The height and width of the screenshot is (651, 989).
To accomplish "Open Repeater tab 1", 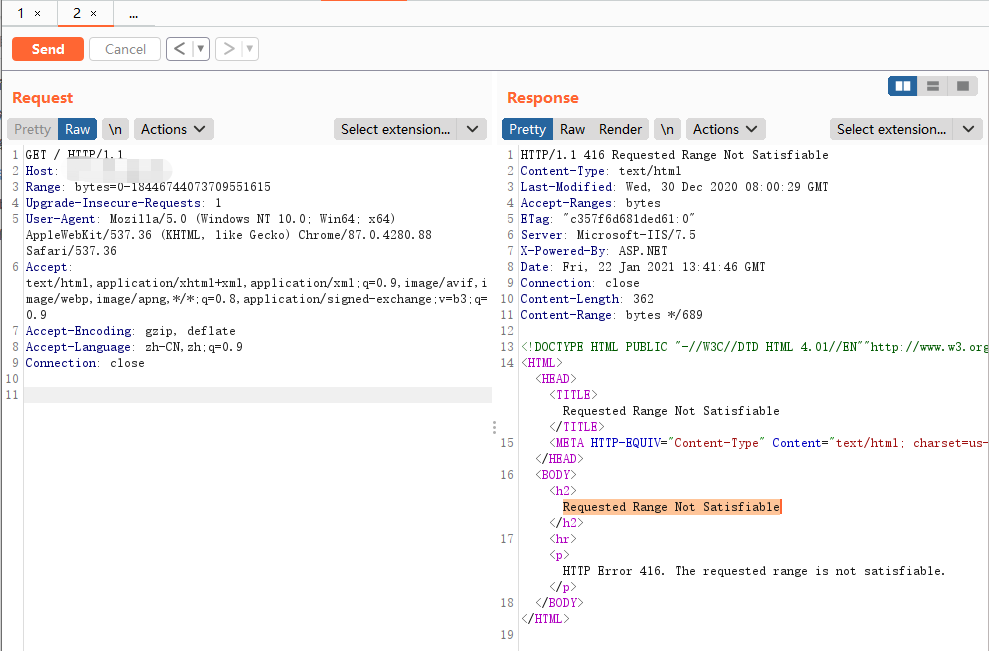I will click(20, 14).
